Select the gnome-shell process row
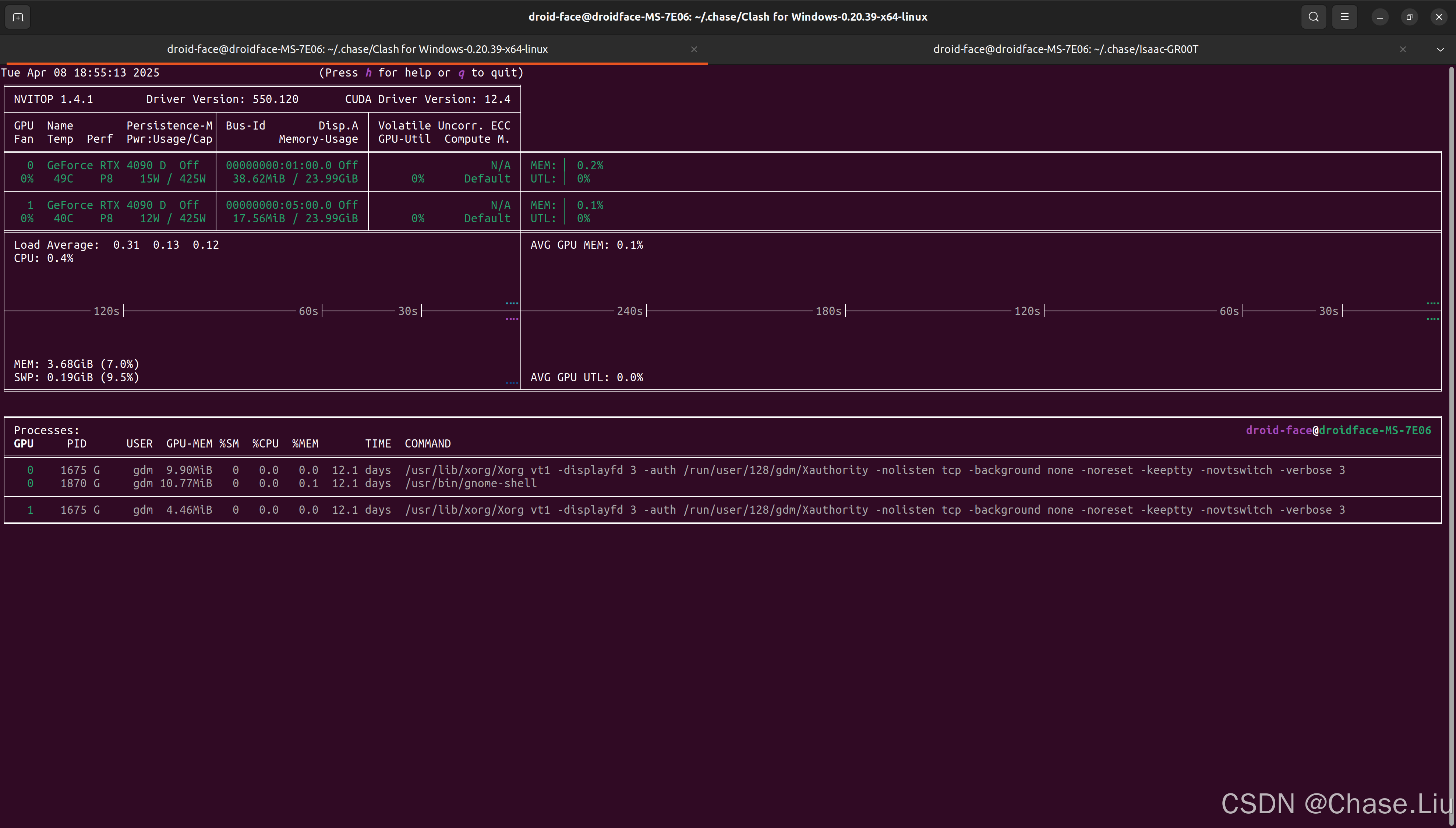1456x828 pixels. pyautogui.click(x=470, y=484)
